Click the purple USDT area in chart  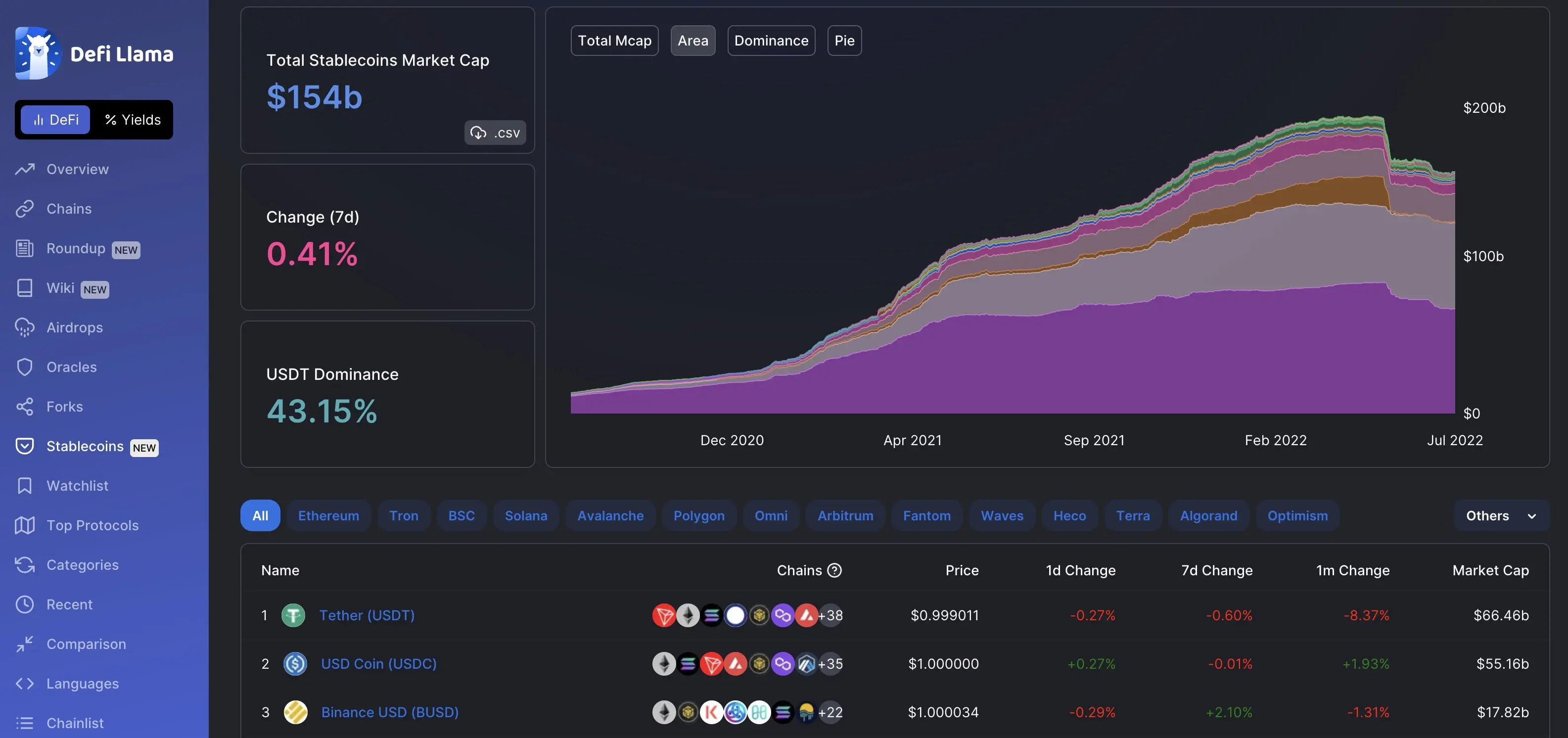coord(1096,366)
